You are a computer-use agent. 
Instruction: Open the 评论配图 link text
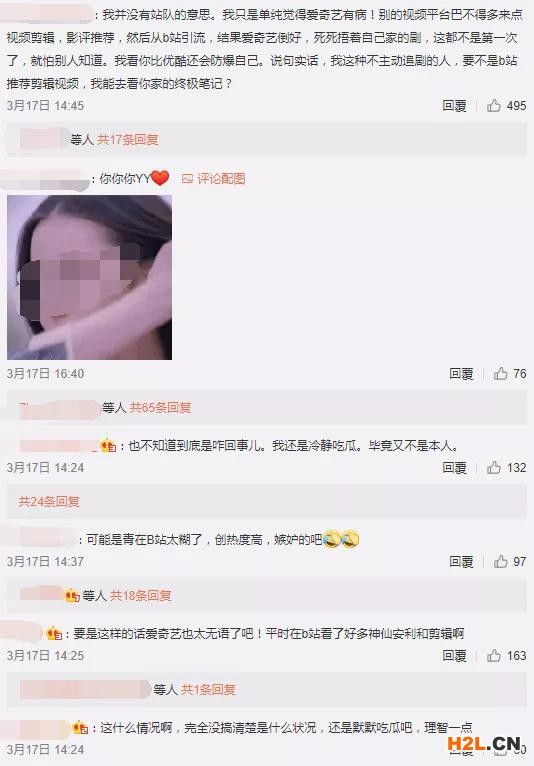(x=221, y=179)
